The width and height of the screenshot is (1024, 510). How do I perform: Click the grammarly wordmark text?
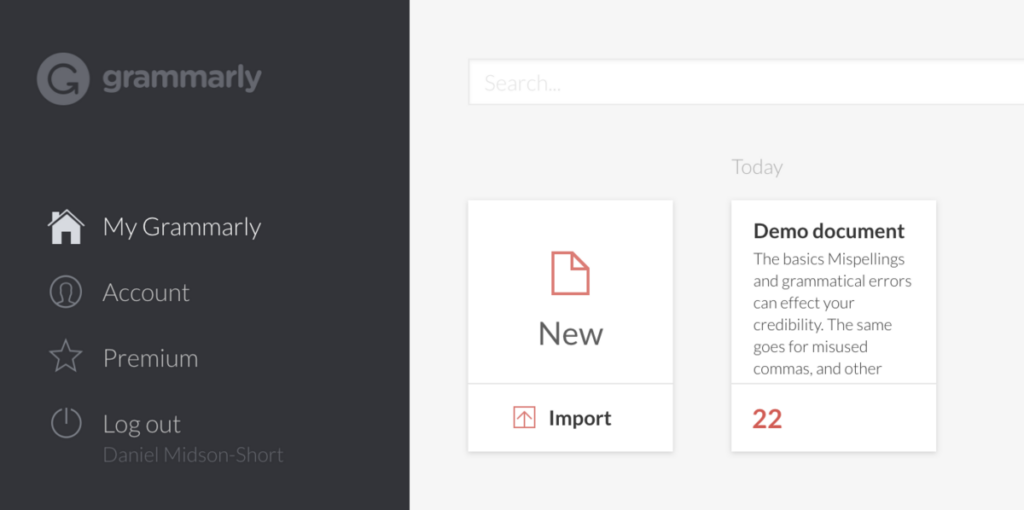click(x=182, y=80)
